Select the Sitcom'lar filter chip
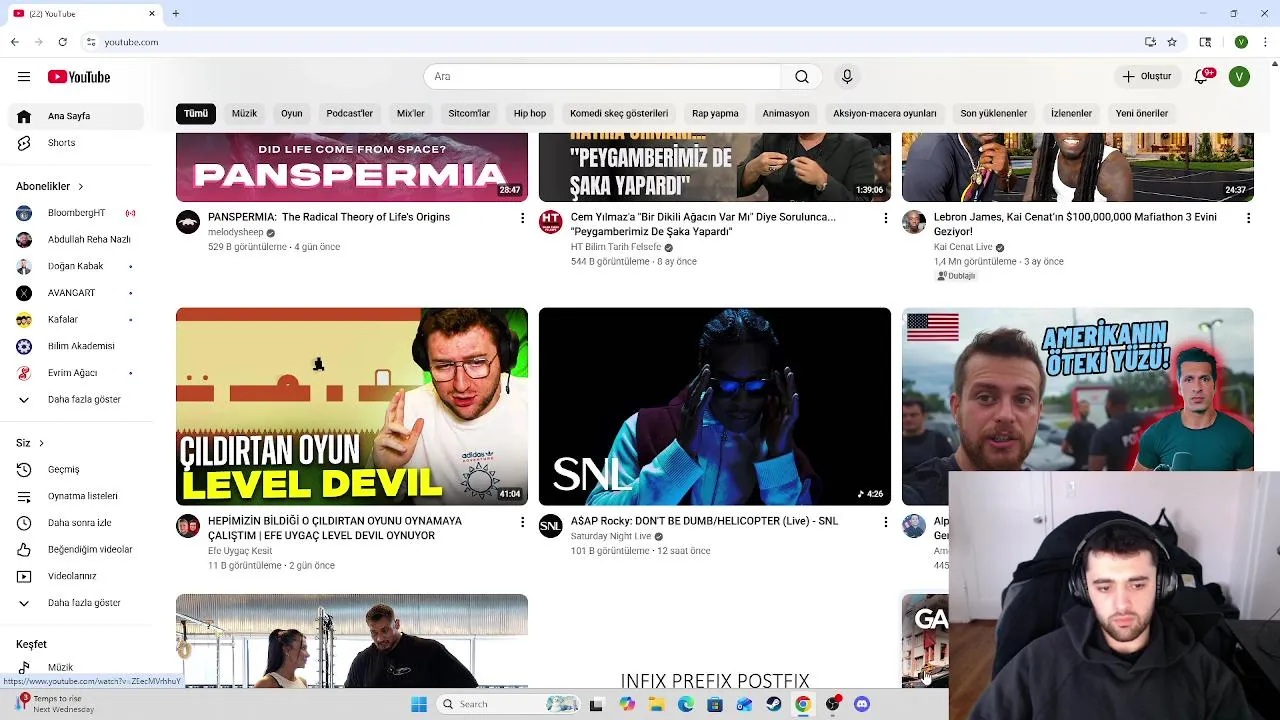 pyautogui.click(x=469, y=113)
